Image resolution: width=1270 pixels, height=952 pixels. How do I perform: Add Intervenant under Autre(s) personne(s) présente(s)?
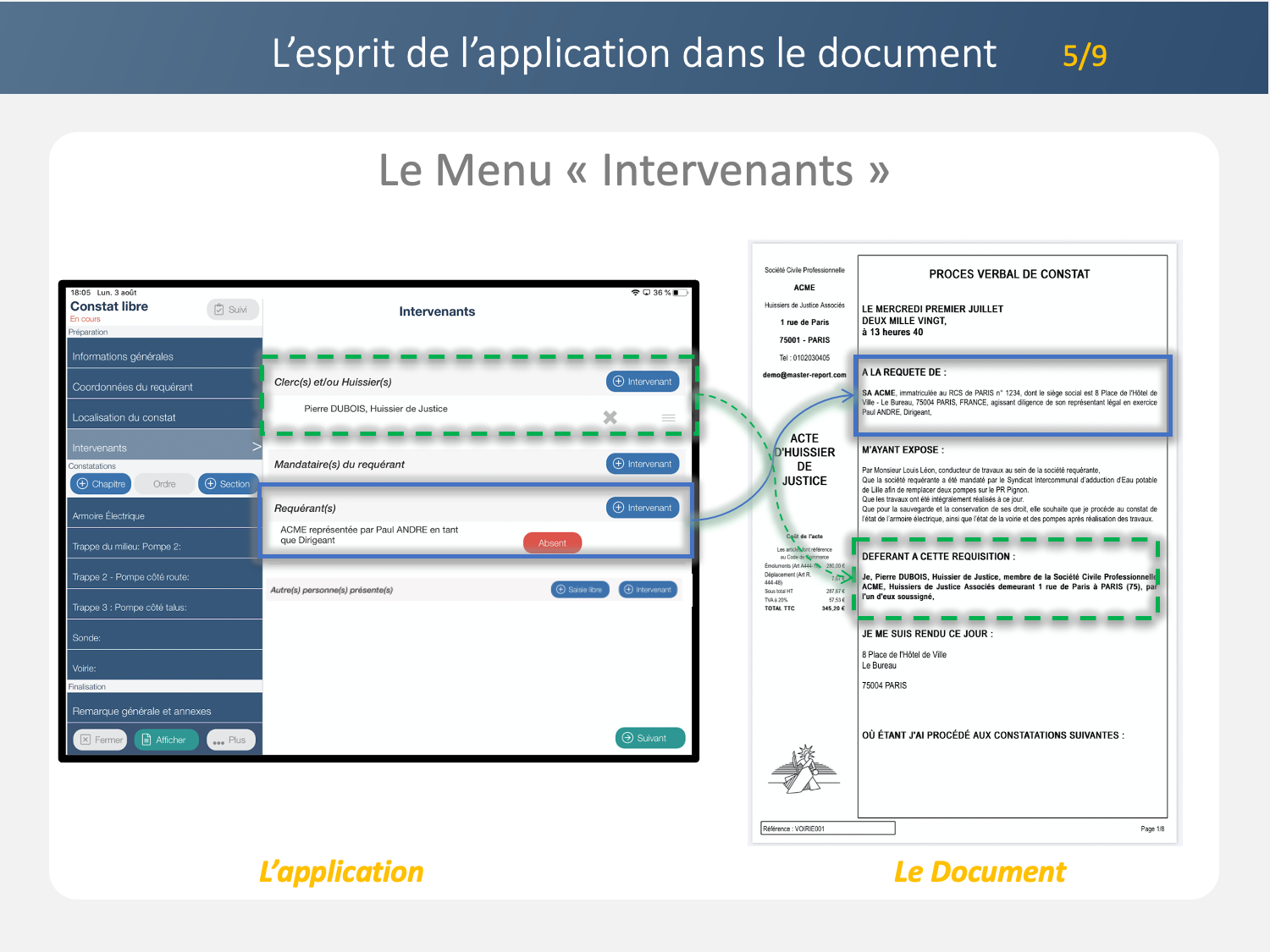pyautogui.click(x=648, y=590)
